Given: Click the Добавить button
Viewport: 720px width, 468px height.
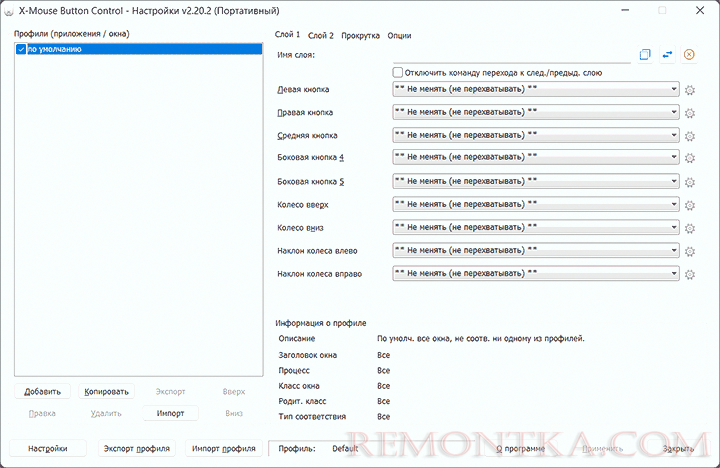Looking at the screenshot, I should 42,392.
